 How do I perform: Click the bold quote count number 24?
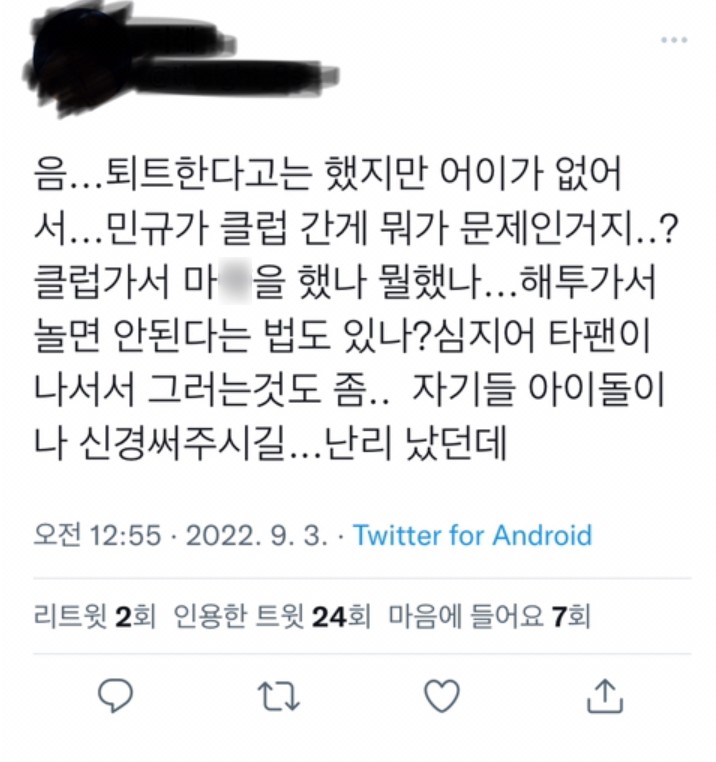[x=329, y=617]
